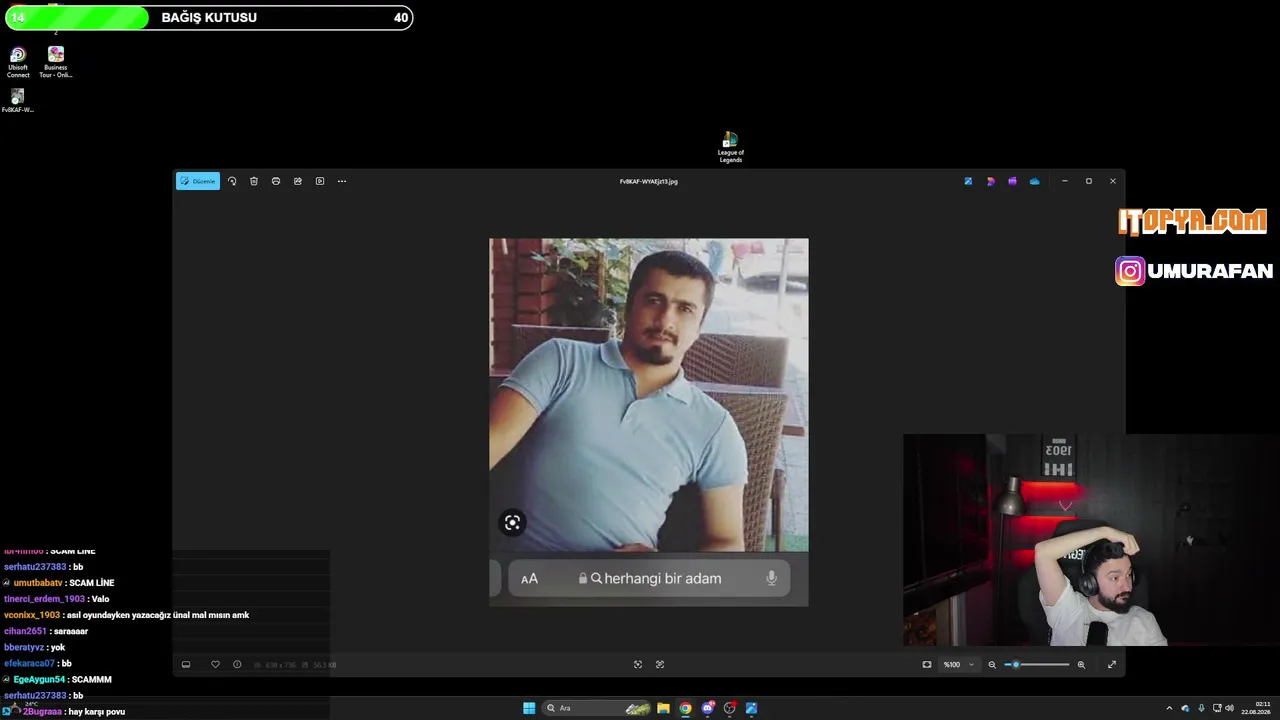Share the photo from the toolbar
The height and width of the screenshot is (720, 1280).
click(x=298, y=181)
